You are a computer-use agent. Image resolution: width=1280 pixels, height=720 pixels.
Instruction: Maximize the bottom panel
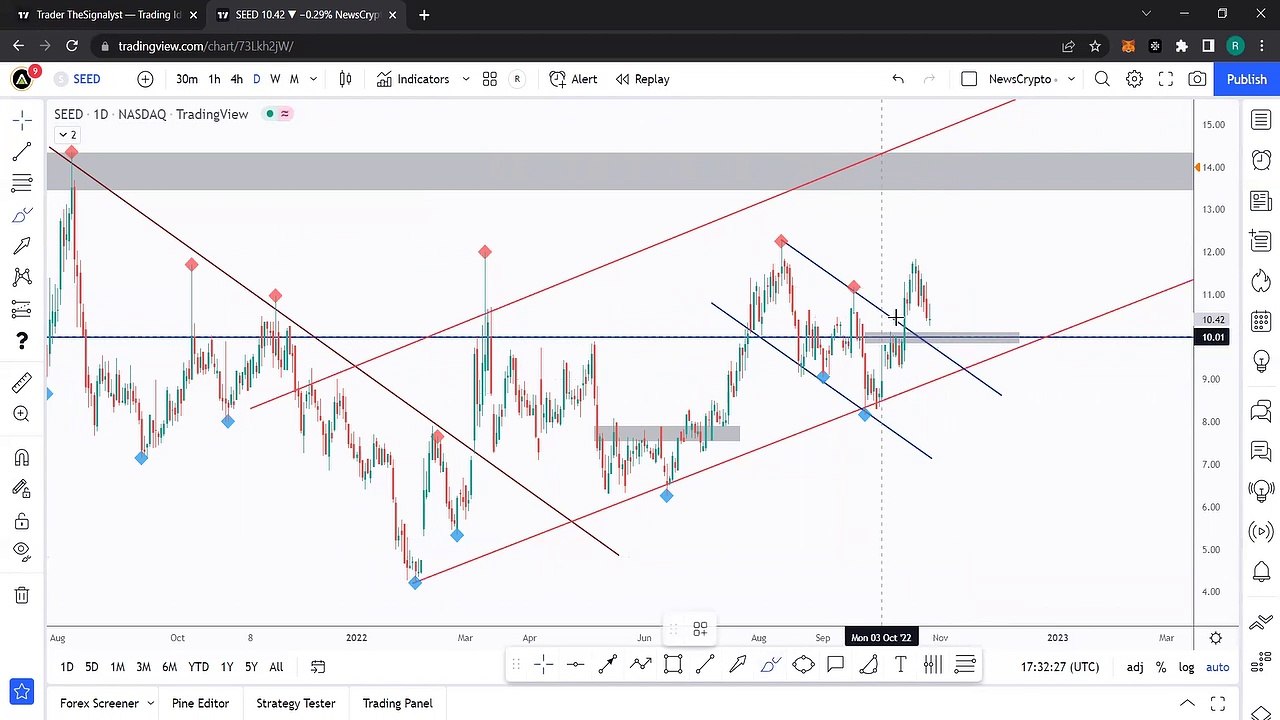click(x=1217, y=703)
